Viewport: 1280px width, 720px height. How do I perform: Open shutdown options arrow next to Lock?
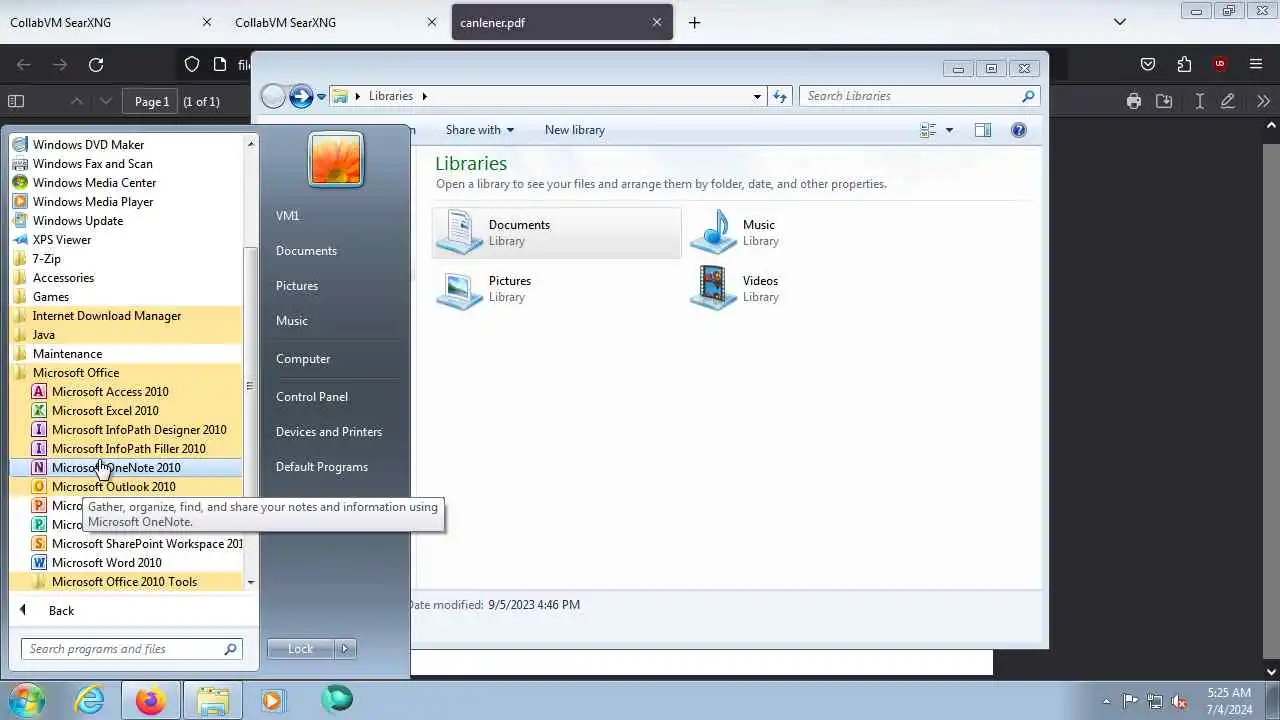(x=345, y=649)
